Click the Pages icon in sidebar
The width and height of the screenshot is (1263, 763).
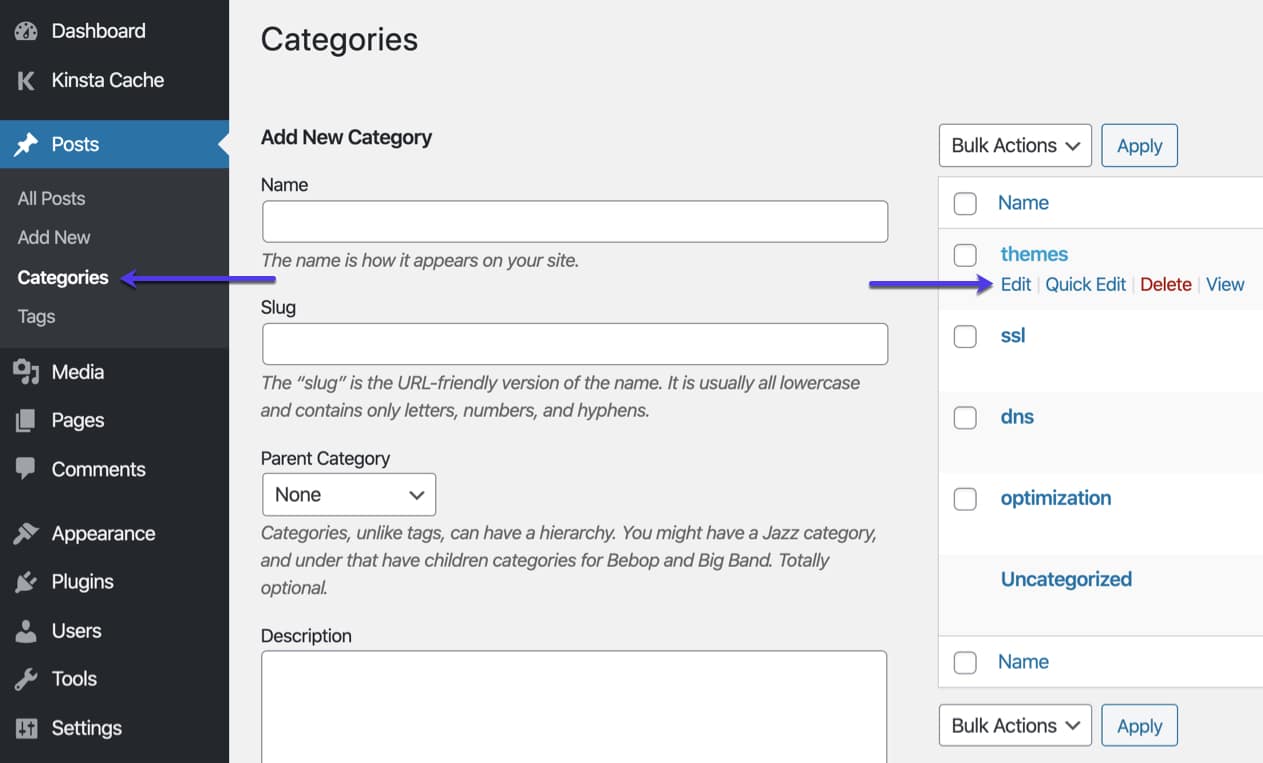click(25, 420)
